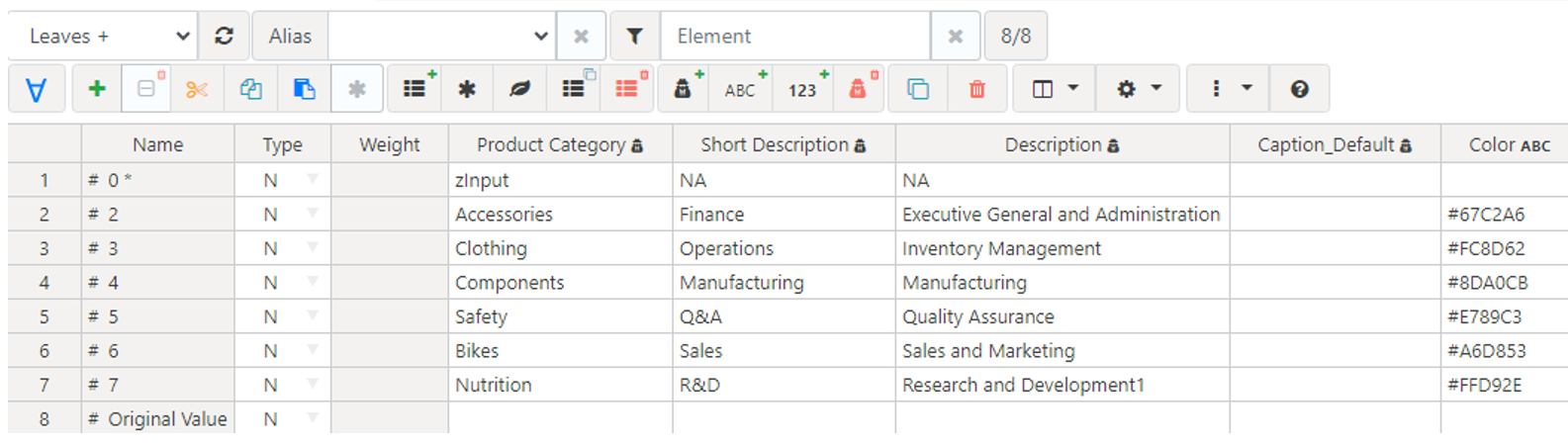The width and height of the screenshot is (1568, 447).
Task: Click the Components cell
Action: [x=561, y=283]
